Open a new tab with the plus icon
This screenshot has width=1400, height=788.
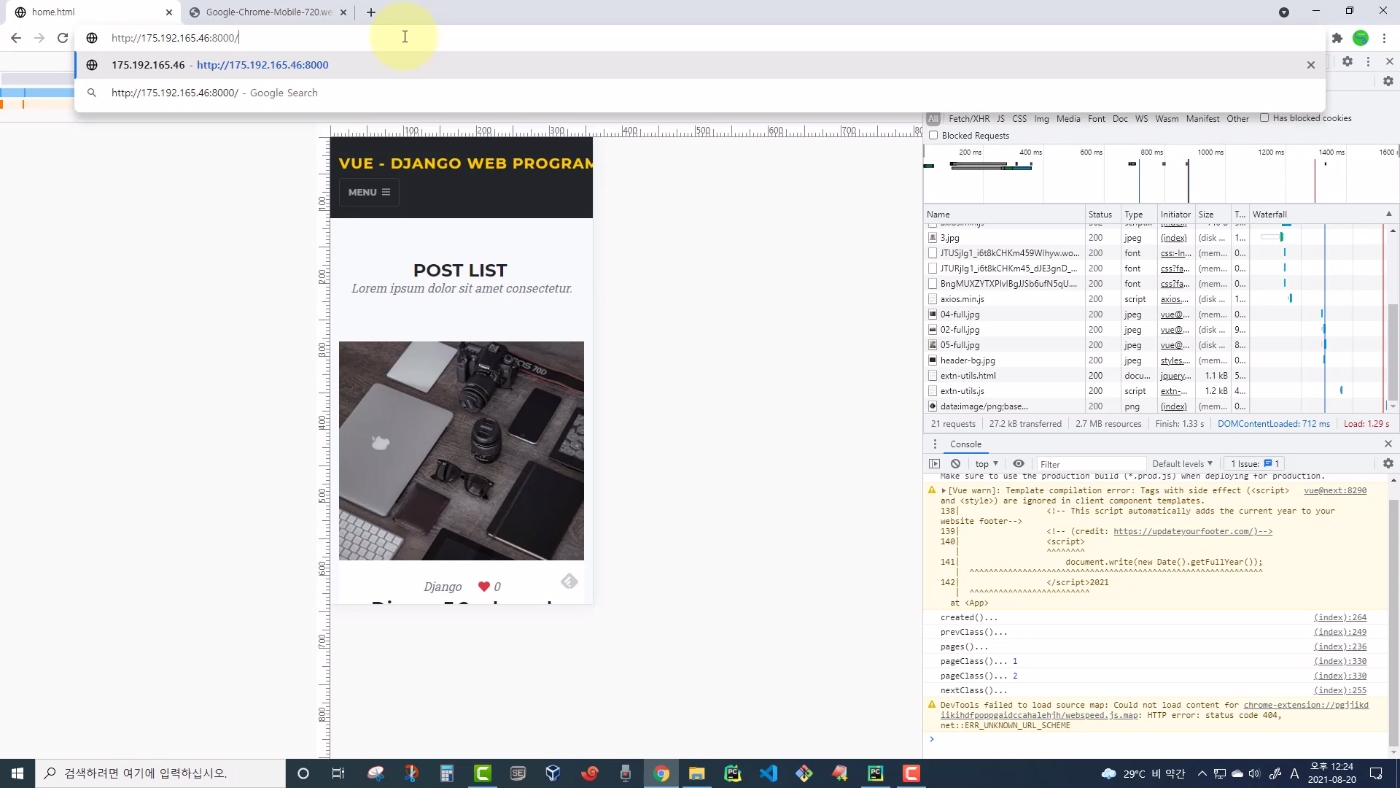371,12
